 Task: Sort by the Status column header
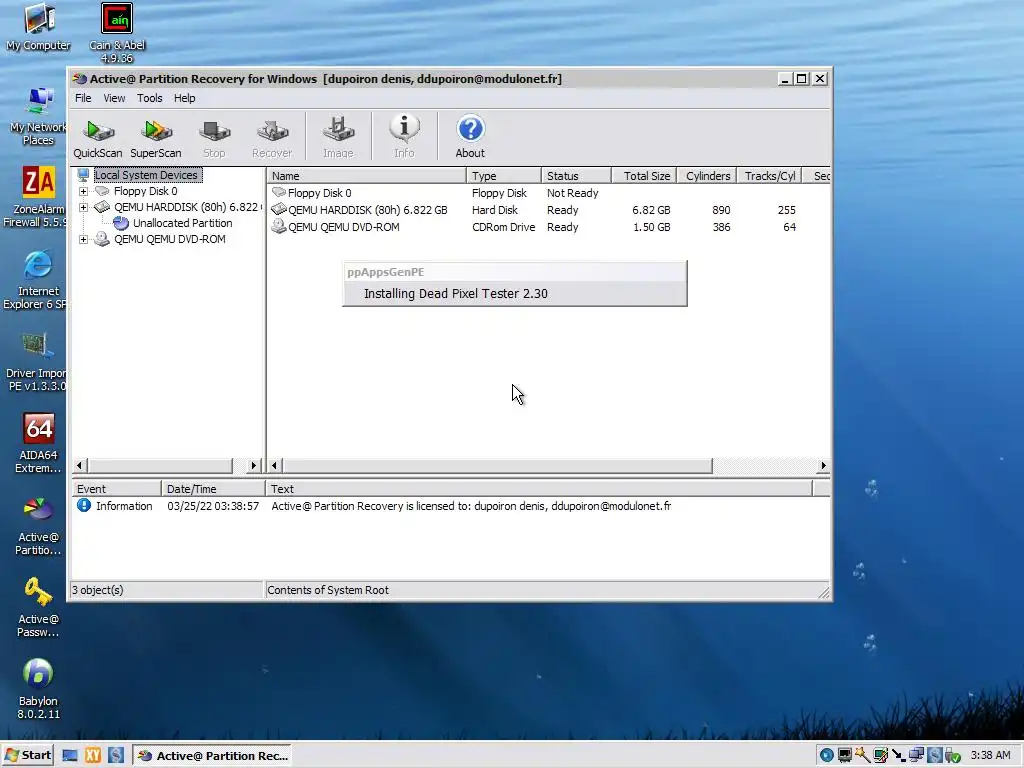pyautogui.click(x=576, y=176)
